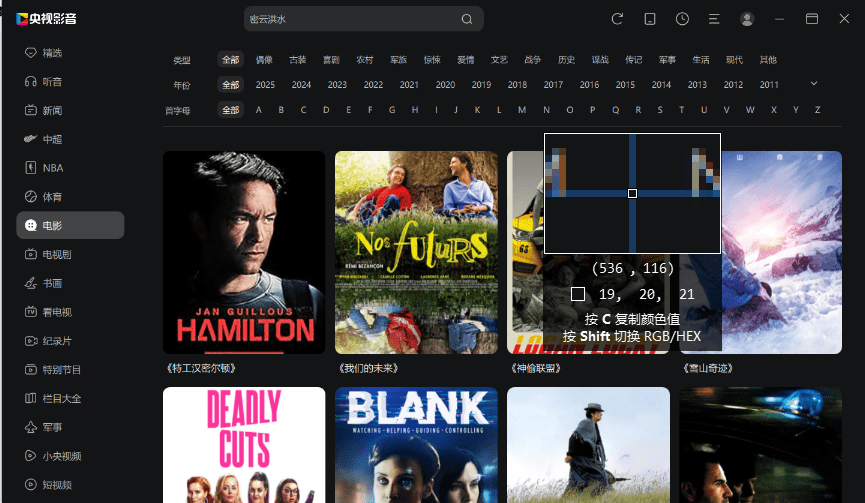Click the 密云洪水 search input field
865x503 pixels.
pos(350,19)
